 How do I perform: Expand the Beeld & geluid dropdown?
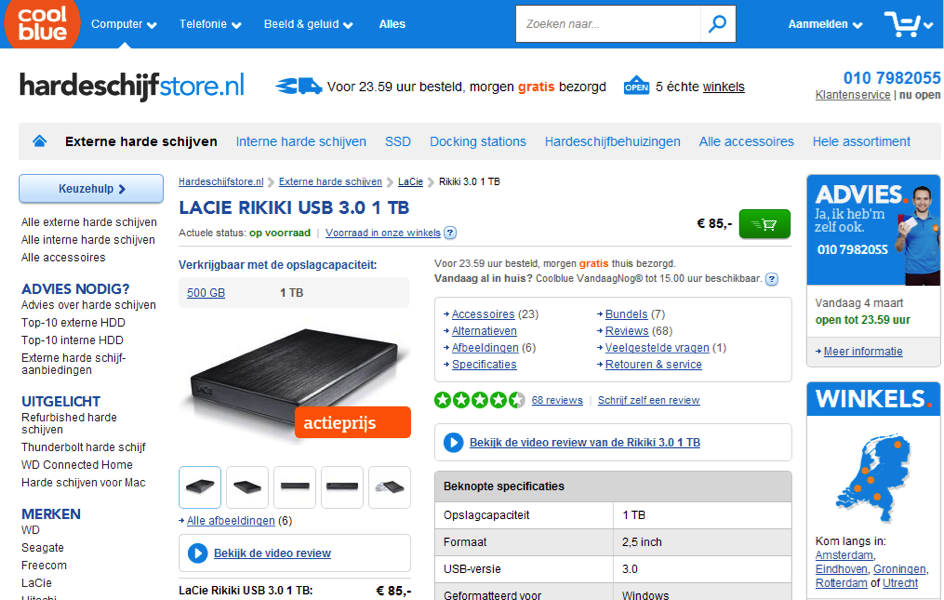[308, 24]
